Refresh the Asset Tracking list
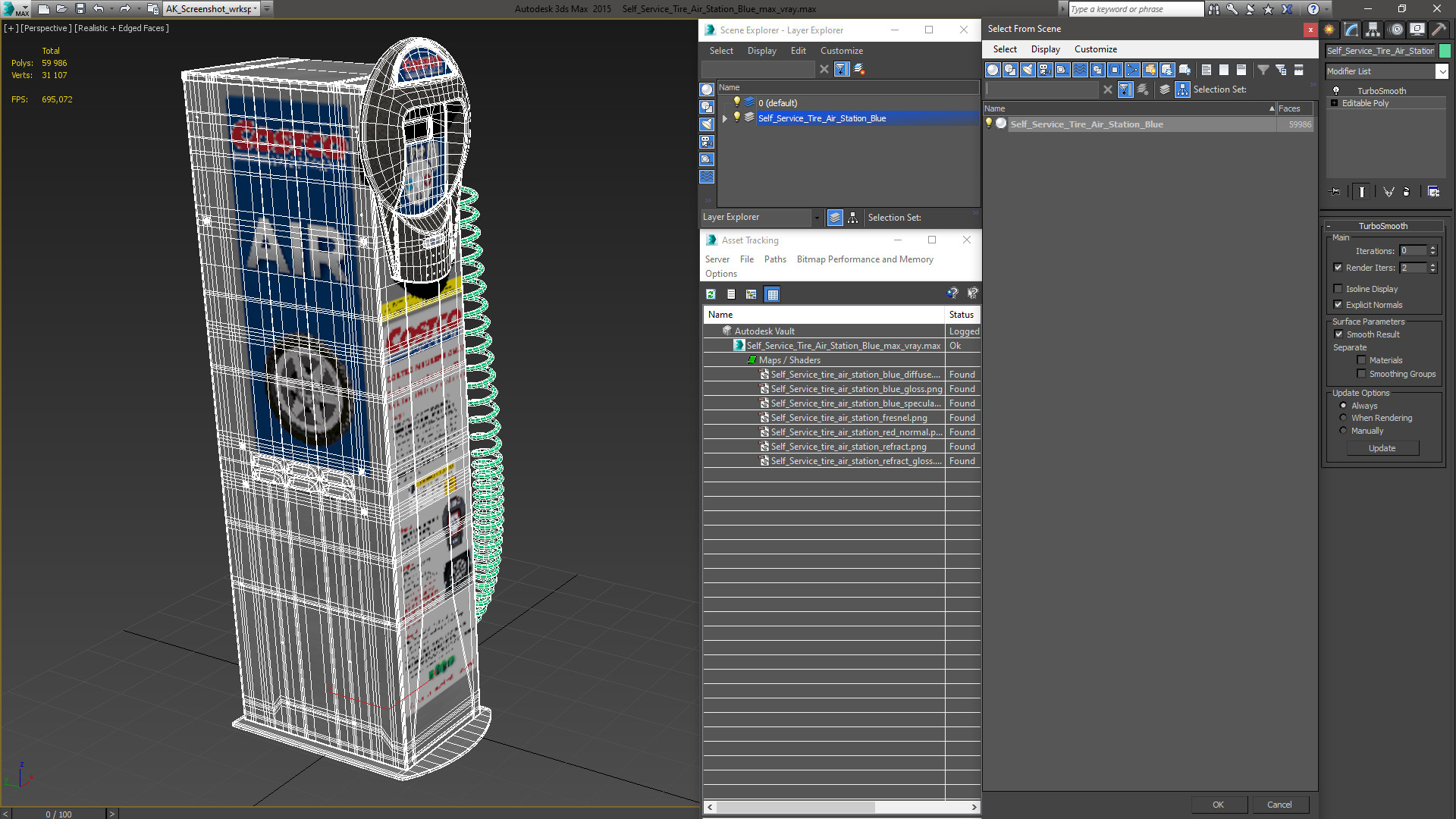The height and width of the screenshot is (819, 1456). (711, 294)
